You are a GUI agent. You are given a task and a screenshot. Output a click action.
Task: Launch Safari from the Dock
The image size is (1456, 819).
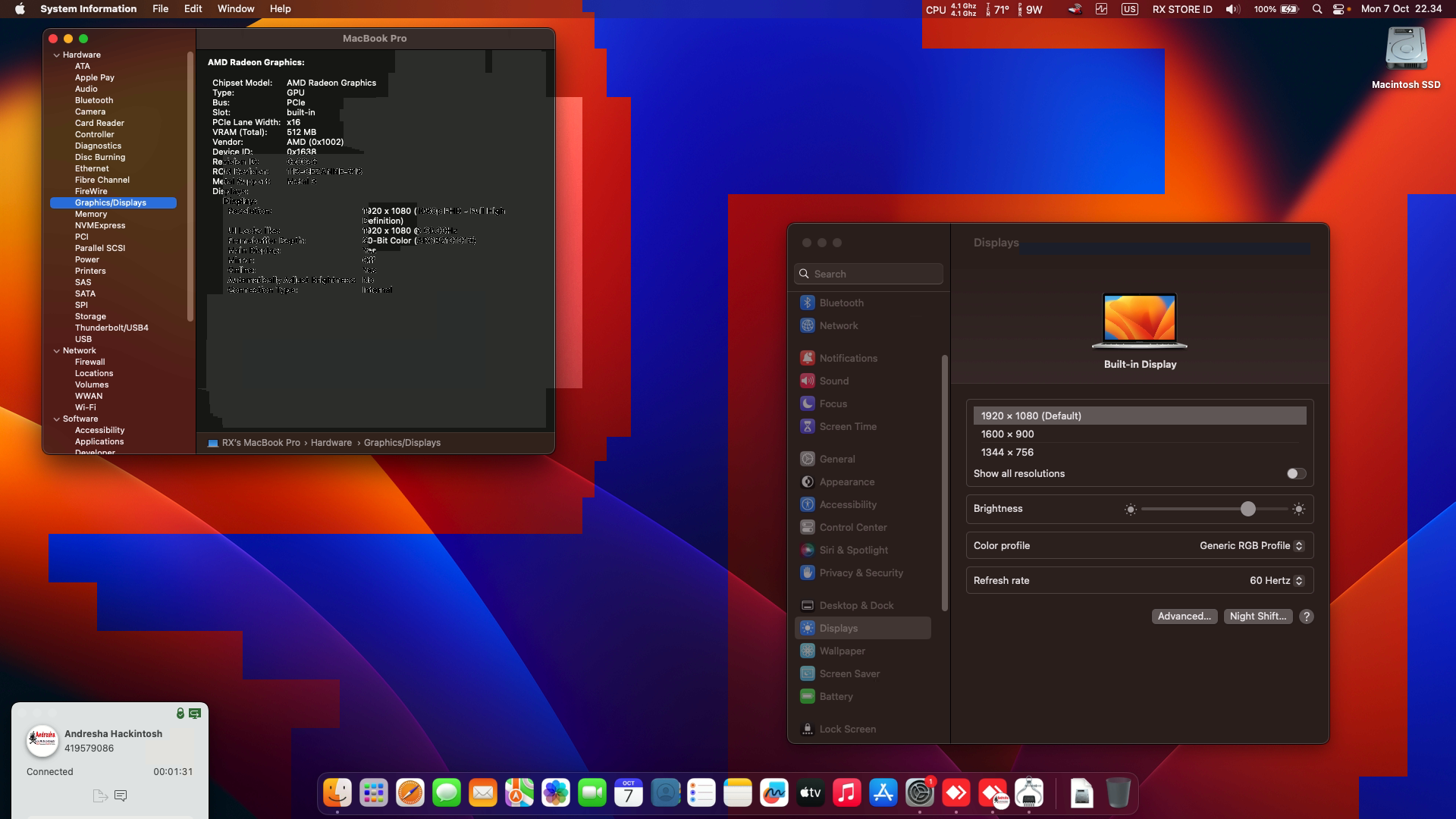tap(410, 793)
